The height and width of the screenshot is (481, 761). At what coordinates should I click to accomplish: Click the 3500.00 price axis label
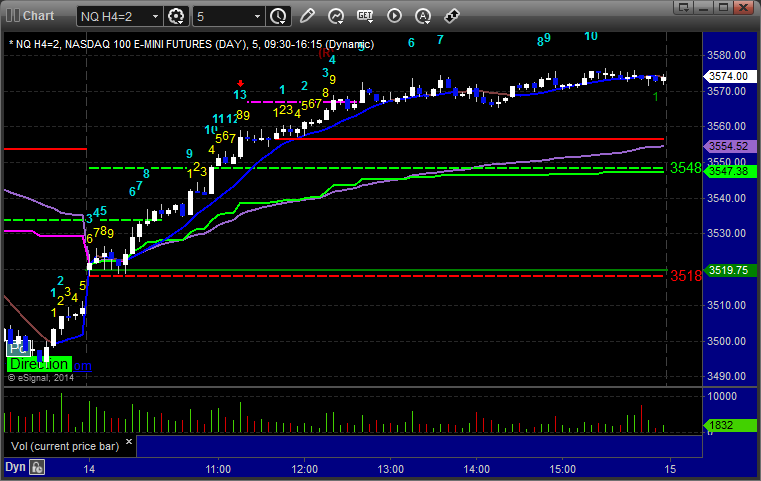726,341
